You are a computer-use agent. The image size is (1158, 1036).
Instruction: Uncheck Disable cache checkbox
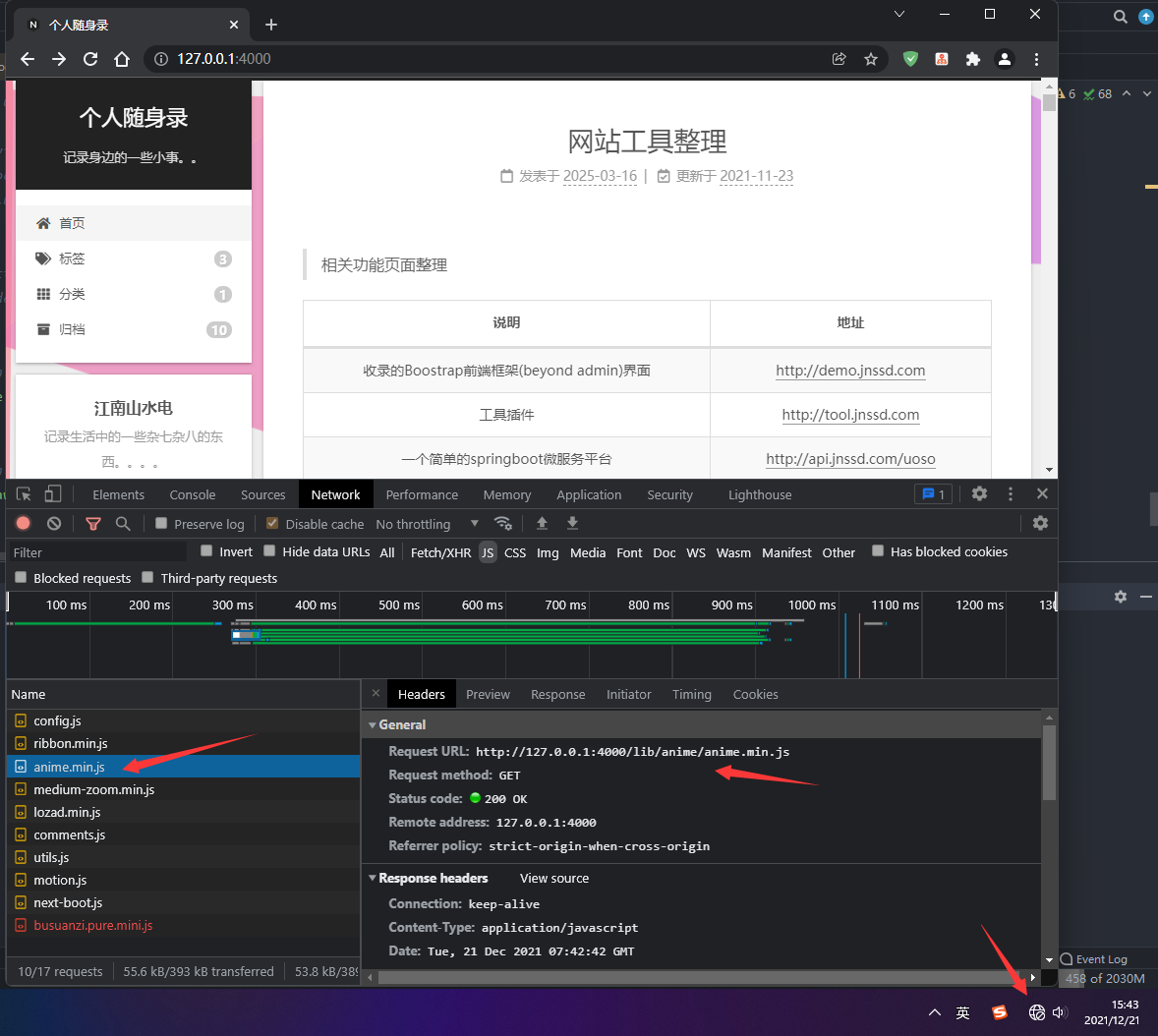tap(273, 524)
